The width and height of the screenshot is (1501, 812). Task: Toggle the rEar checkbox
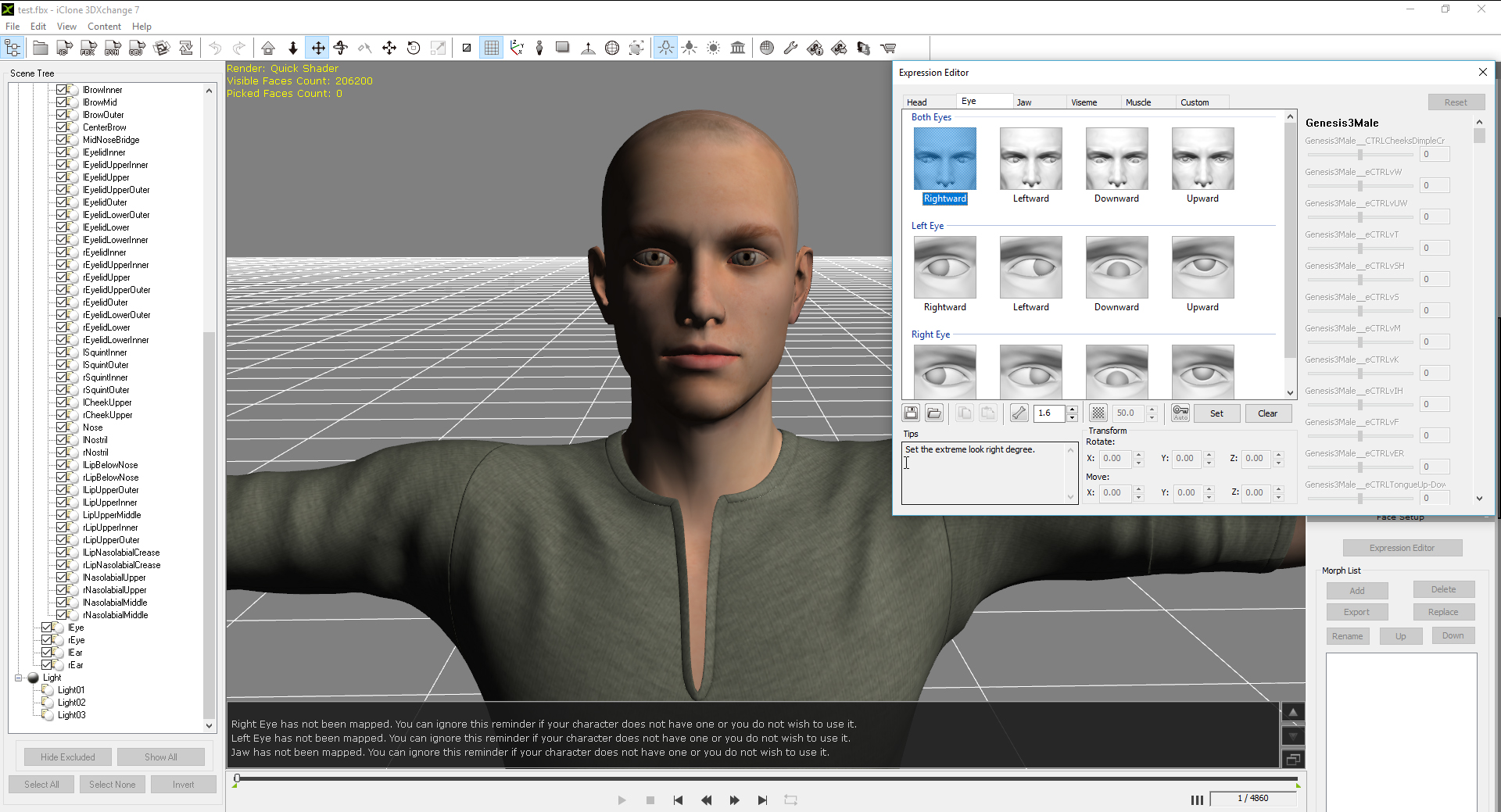(x=47, y=665)
